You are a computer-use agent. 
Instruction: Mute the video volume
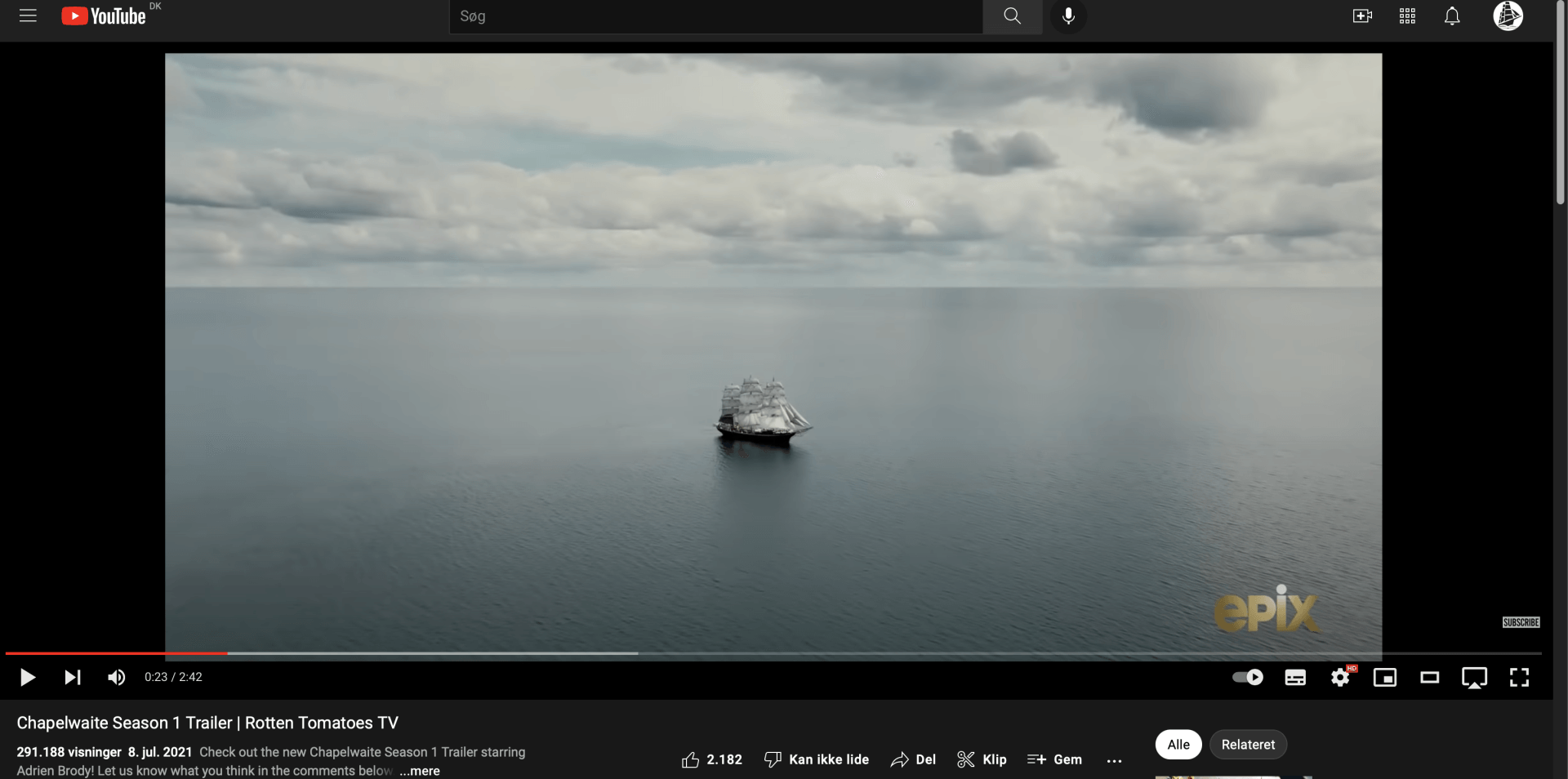[x=117, y=677]
